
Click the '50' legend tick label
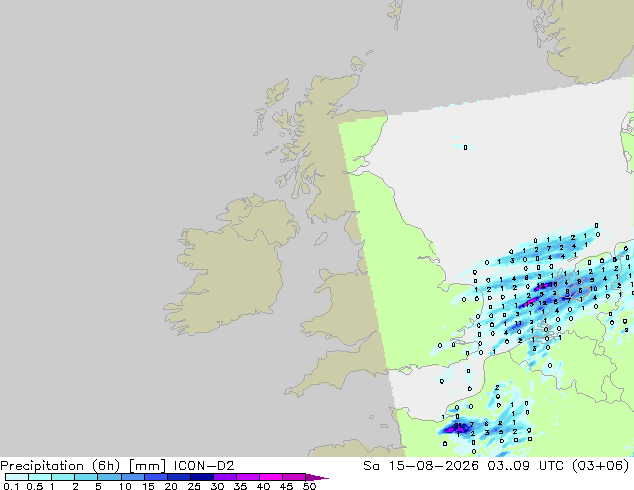[310, 486]
